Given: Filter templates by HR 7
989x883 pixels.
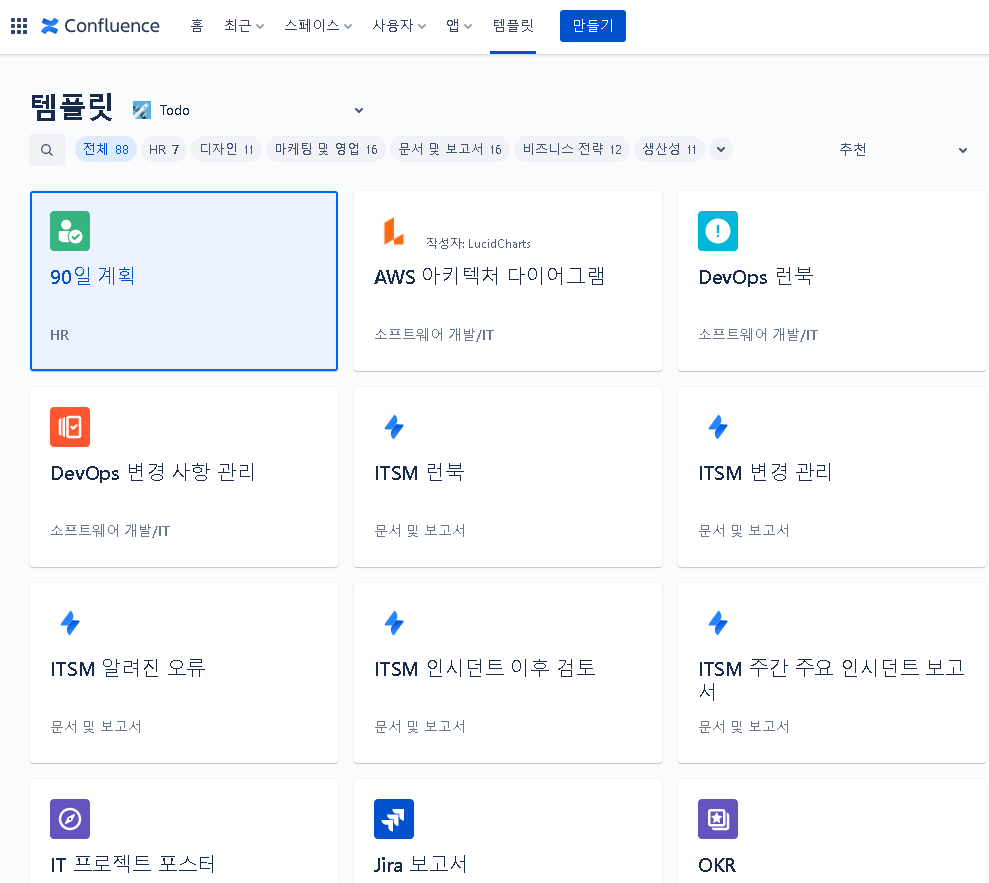Looking at the screenshot, I should [164, 149].
